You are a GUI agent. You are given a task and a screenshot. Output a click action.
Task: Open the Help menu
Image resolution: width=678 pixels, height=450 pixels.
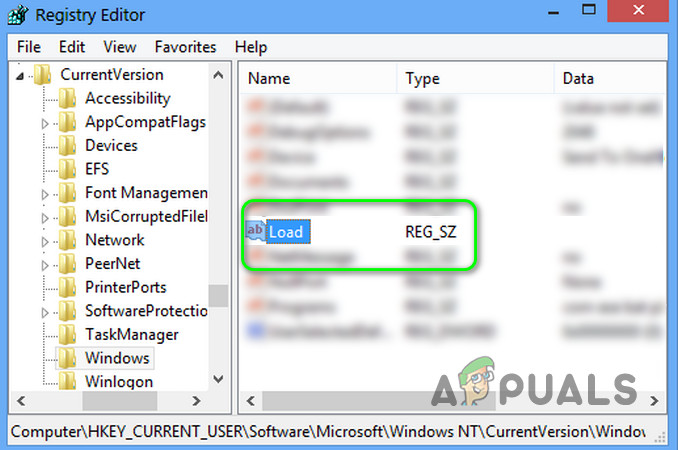pyautogui.click(x=251, y=47)
